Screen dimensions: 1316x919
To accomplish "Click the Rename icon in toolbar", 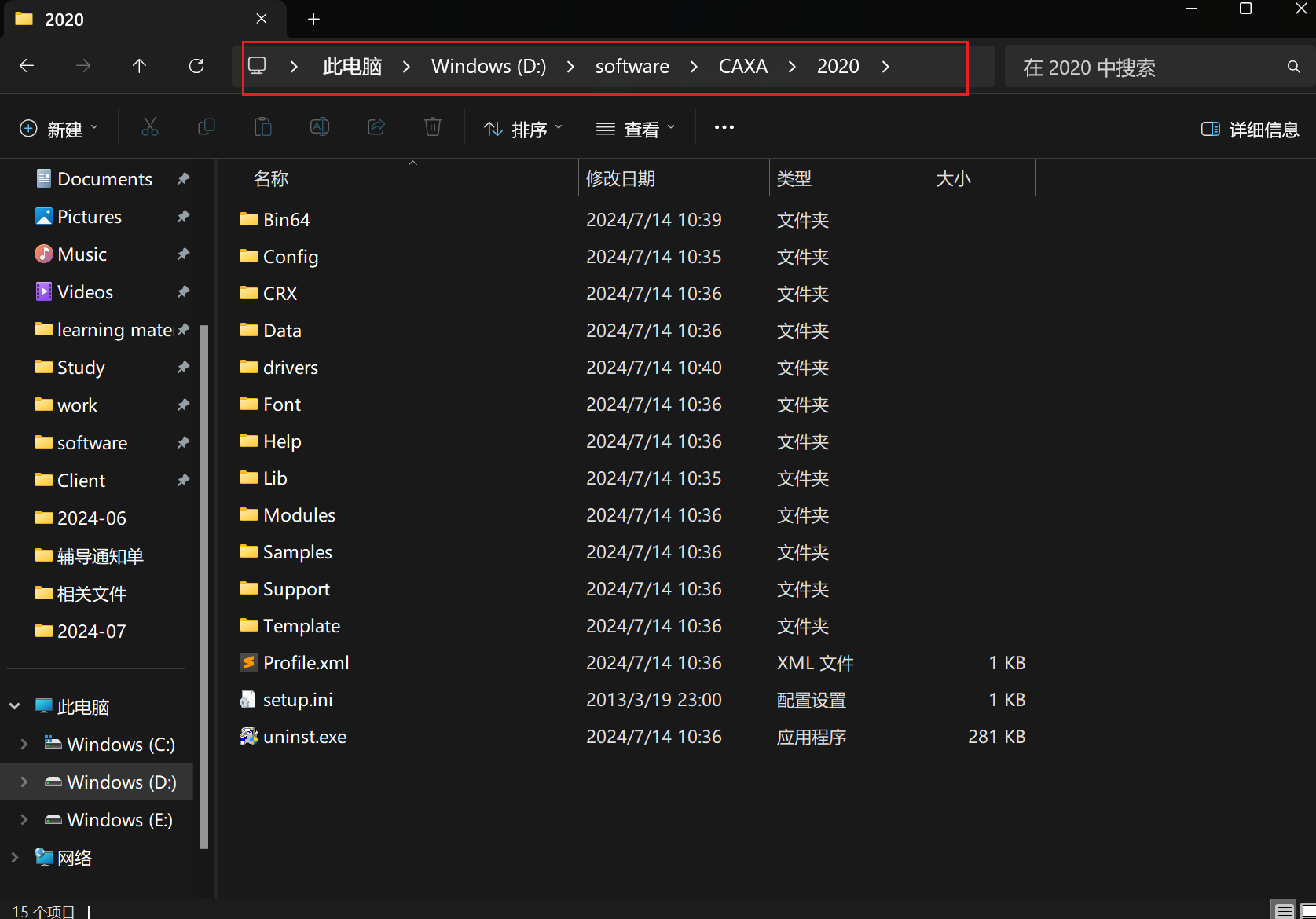I will (320, 127).
